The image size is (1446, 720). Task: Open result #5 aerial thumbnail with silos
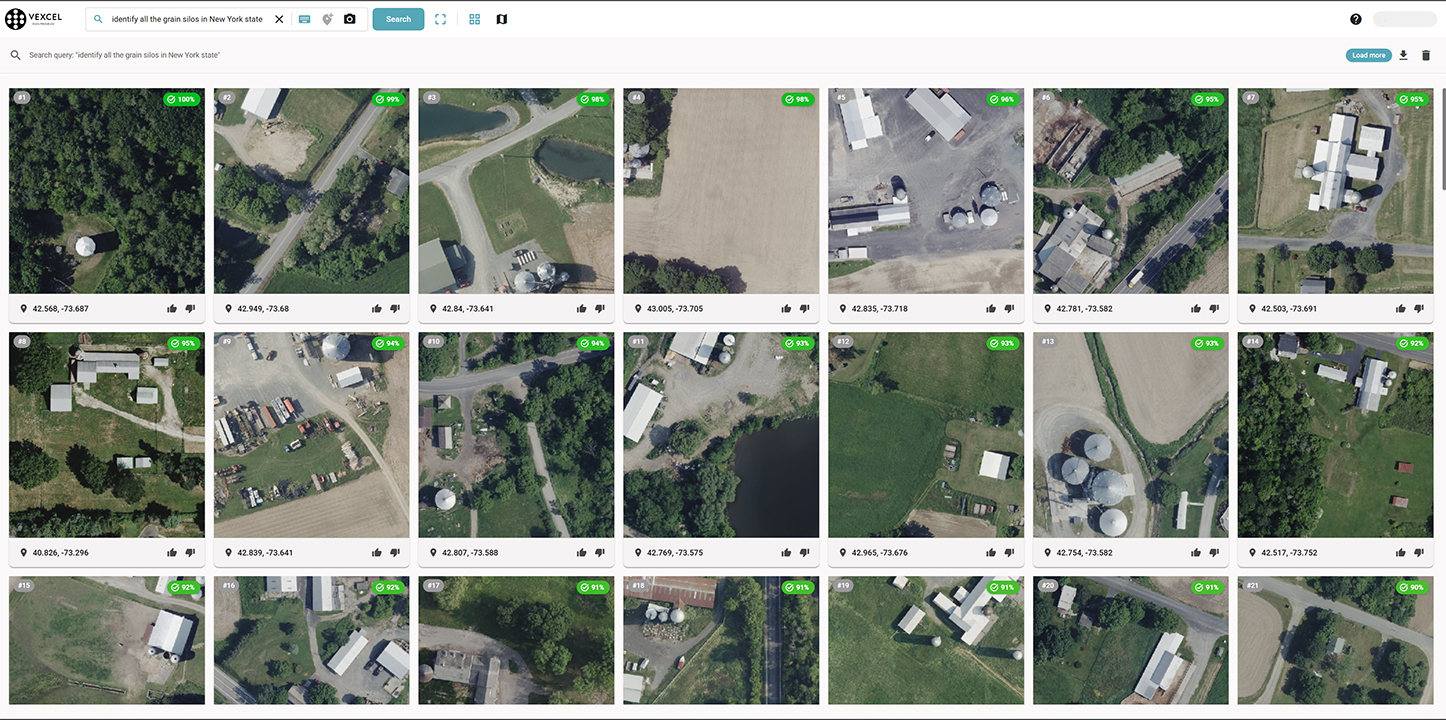(x=926, y=191)
